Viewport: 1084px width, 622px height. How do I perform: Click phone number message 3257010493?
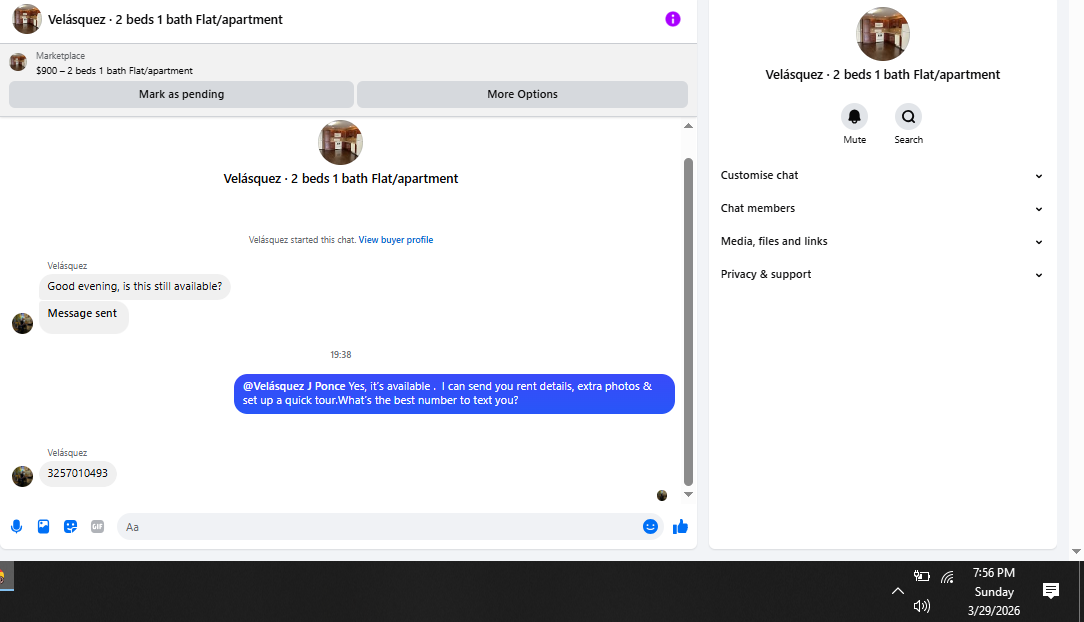pos(77,473)
